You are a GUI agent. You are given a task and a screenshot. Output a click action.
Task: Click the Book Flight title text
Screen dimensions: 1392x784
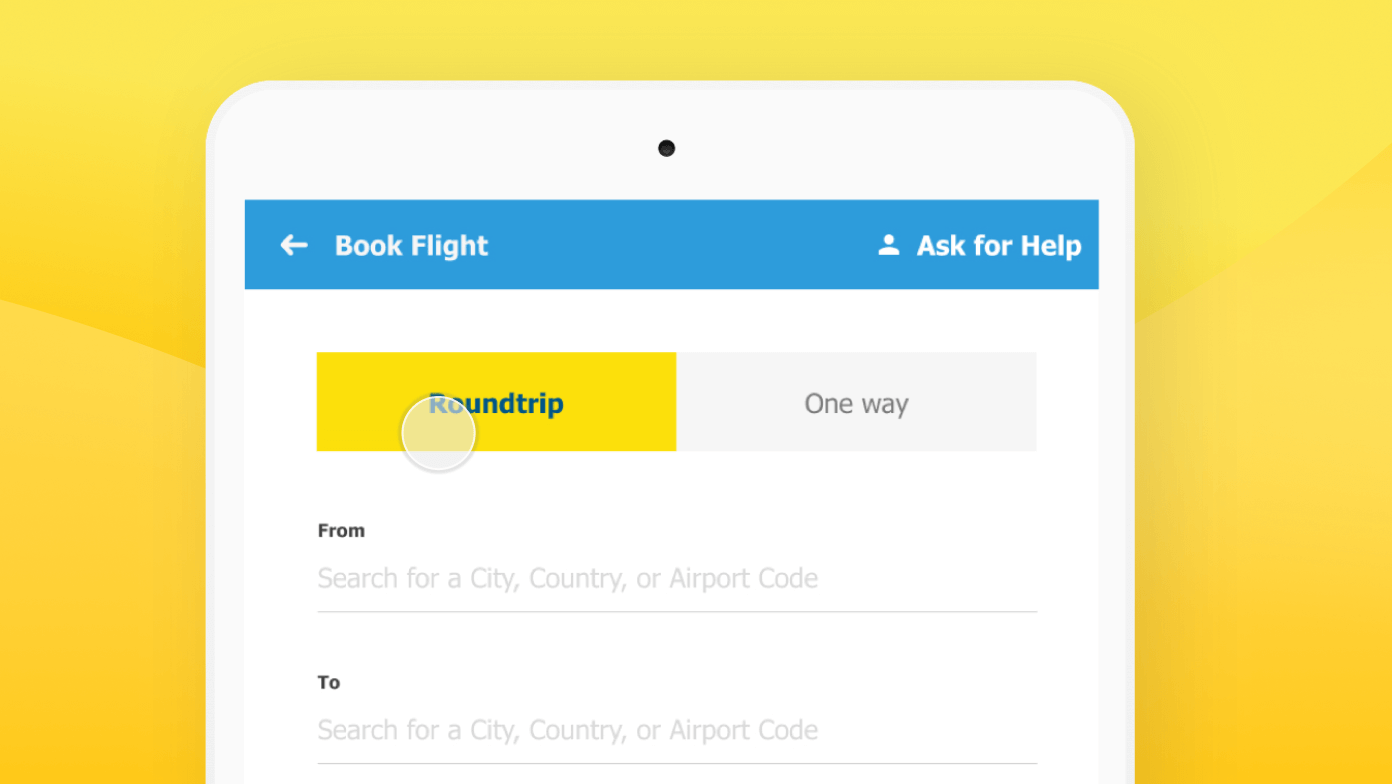[411, 244]
